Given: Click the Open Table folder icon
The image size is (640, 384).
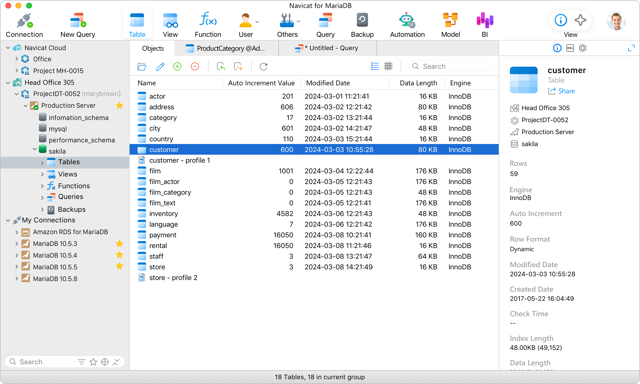Looking at the screenshot, I should pyautogui.click(x=142, y=67).
